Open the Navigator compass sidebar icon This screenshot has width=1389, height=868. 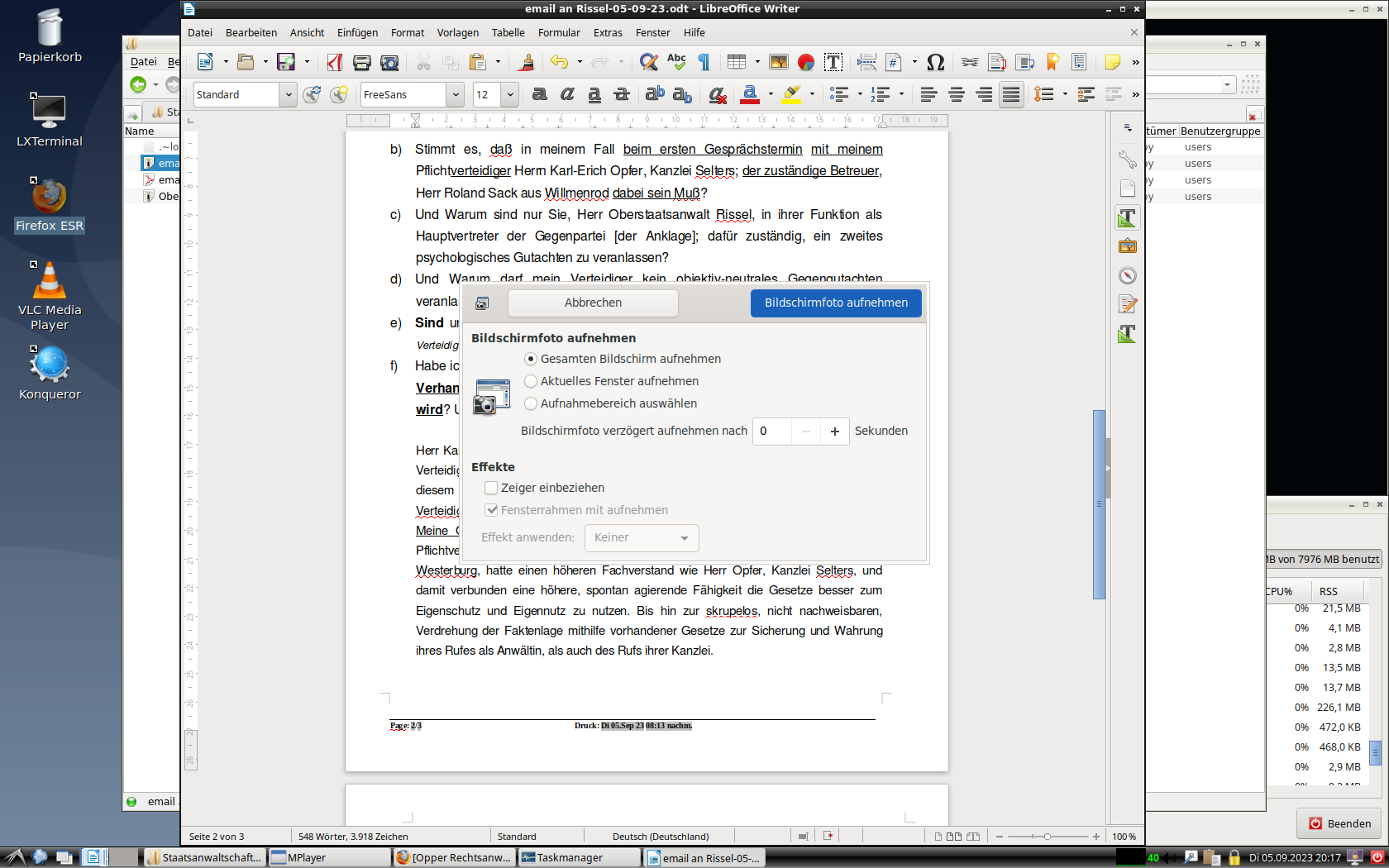[x=1127, y=276]
